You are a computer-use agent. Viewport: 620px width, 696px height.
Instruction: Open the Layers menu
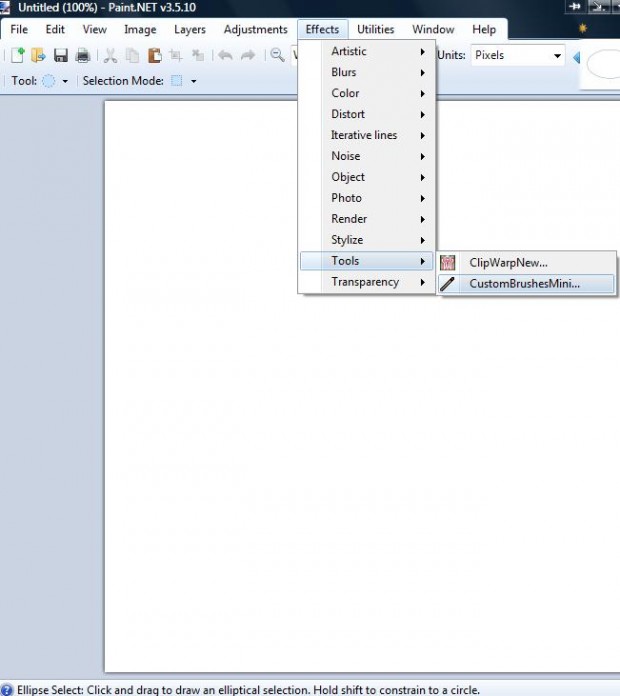pyautogui.click(x=190, y=29)
